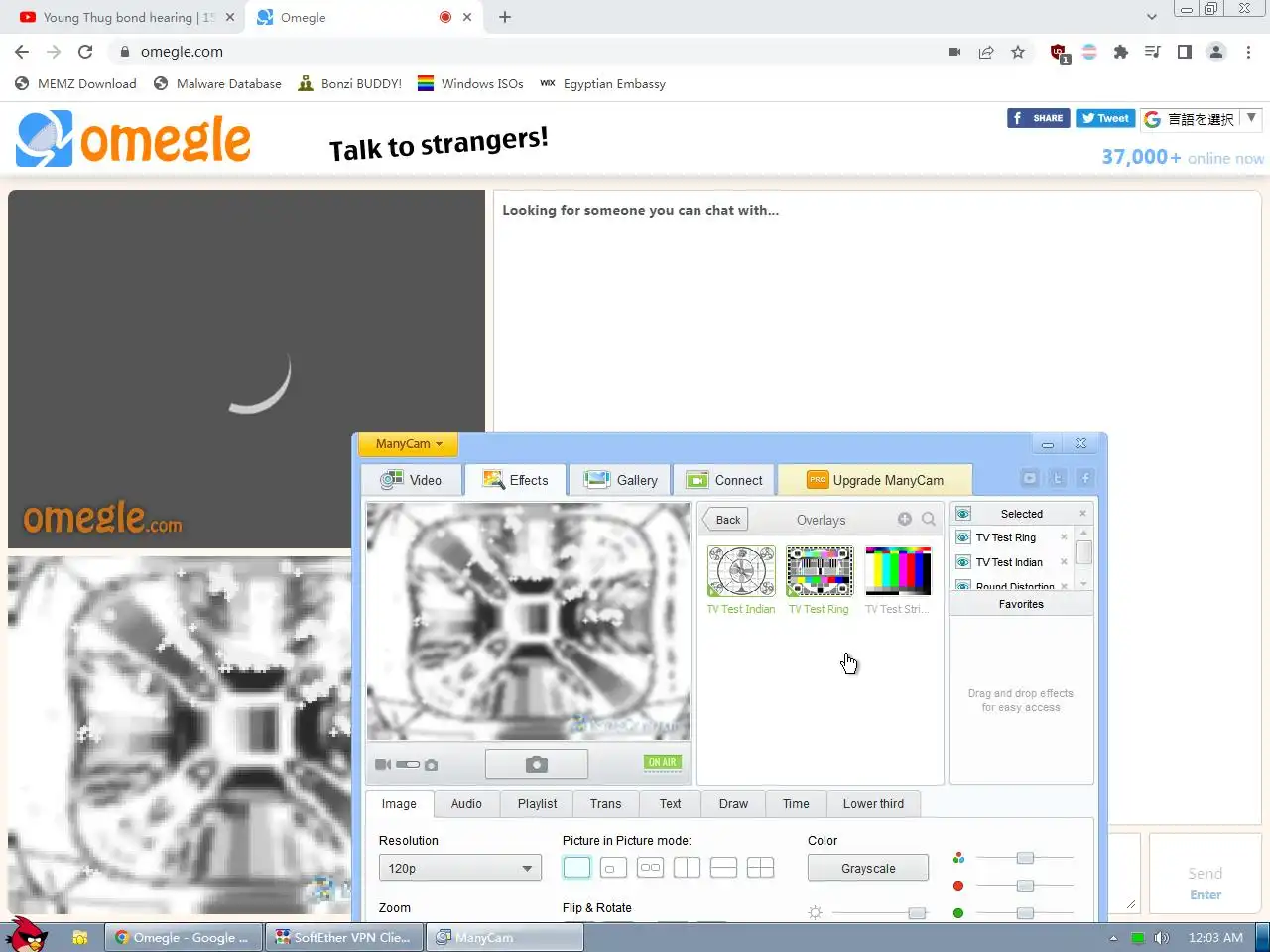Viewport: 1270px width, 952px height.
Task: Open the Google language select dropdown
Action: pos(1201,119)
